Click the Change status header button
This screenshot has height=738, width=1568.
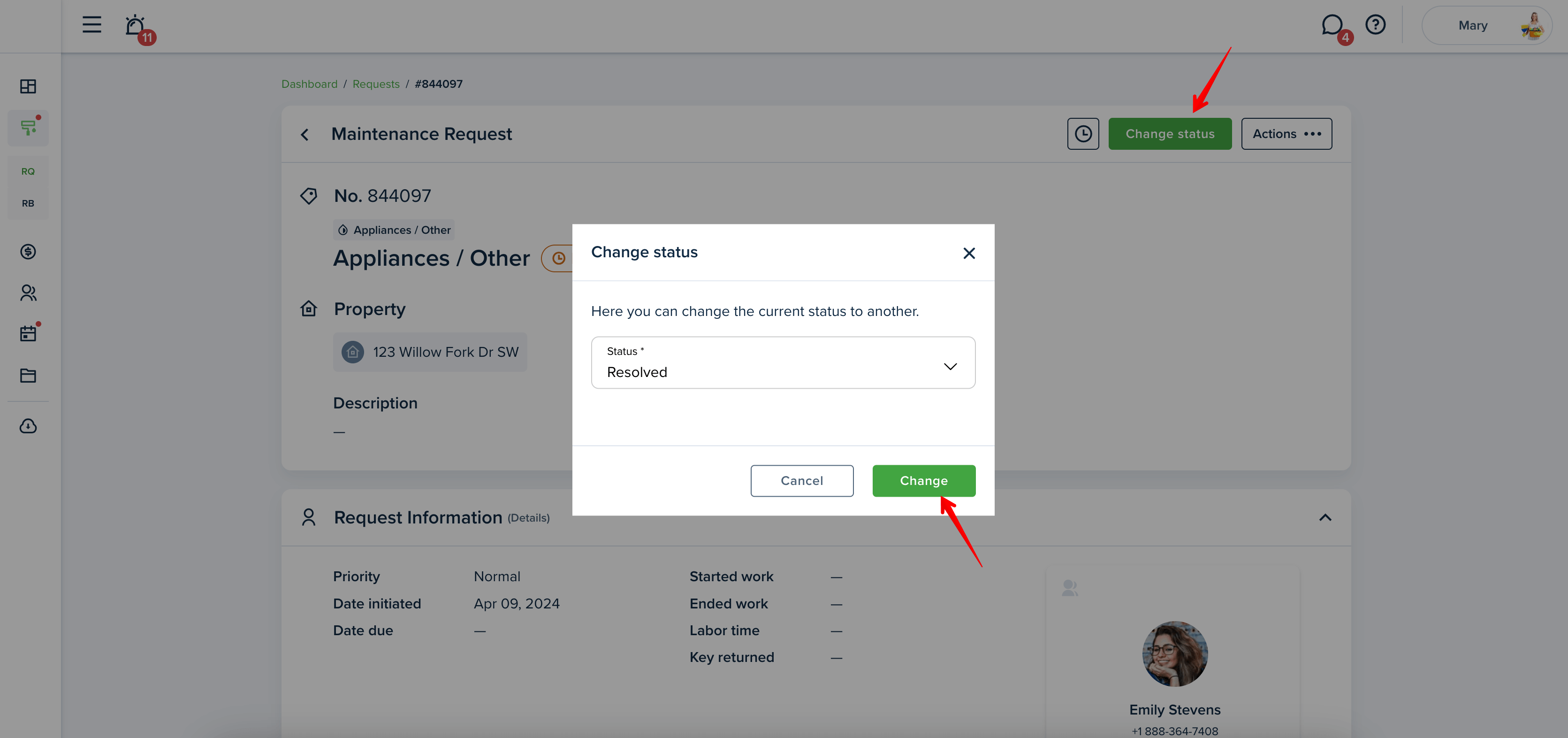click(1170, 134)
